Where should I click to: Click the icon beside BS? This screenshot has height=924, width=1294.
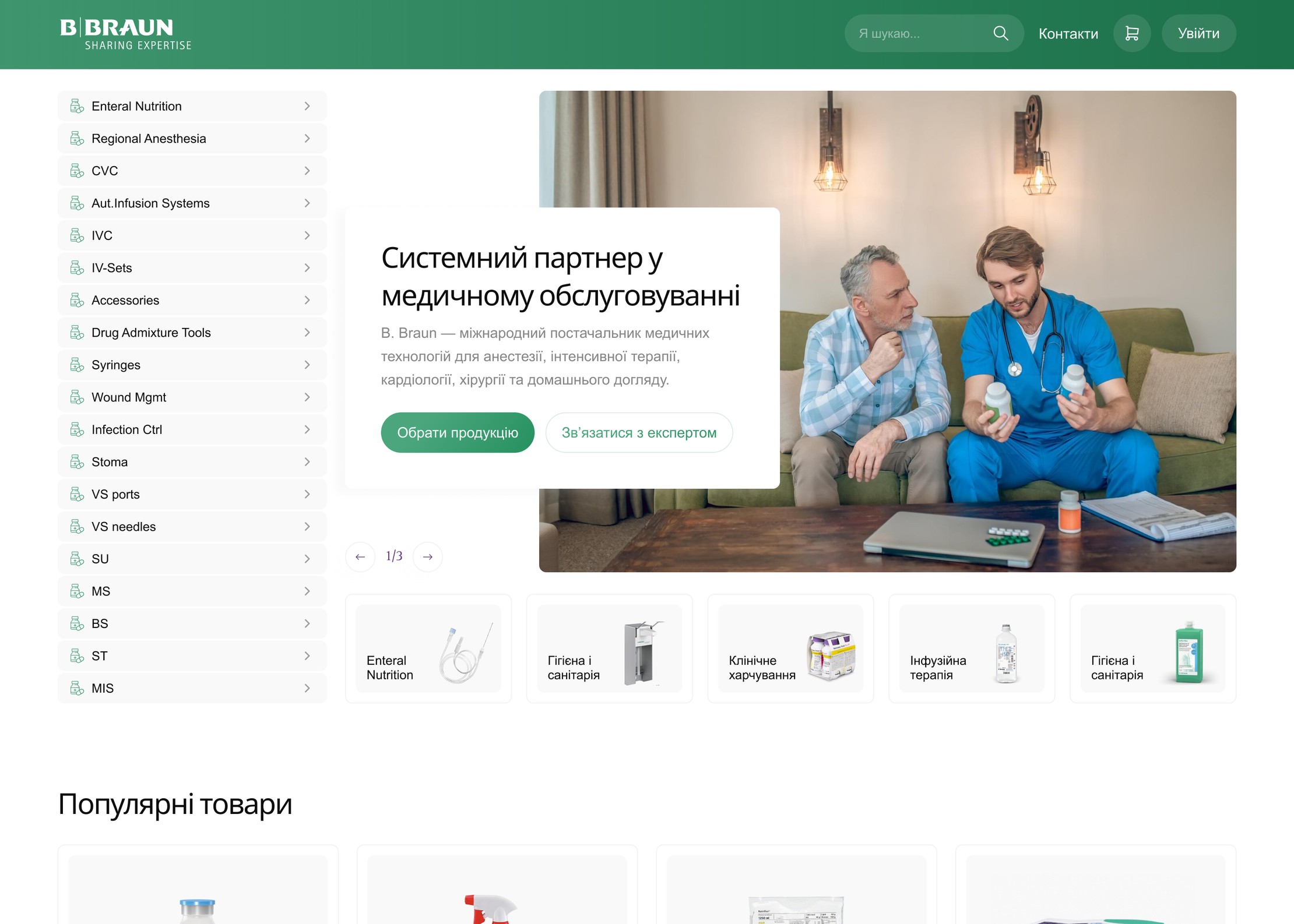[x=77, y=623]
